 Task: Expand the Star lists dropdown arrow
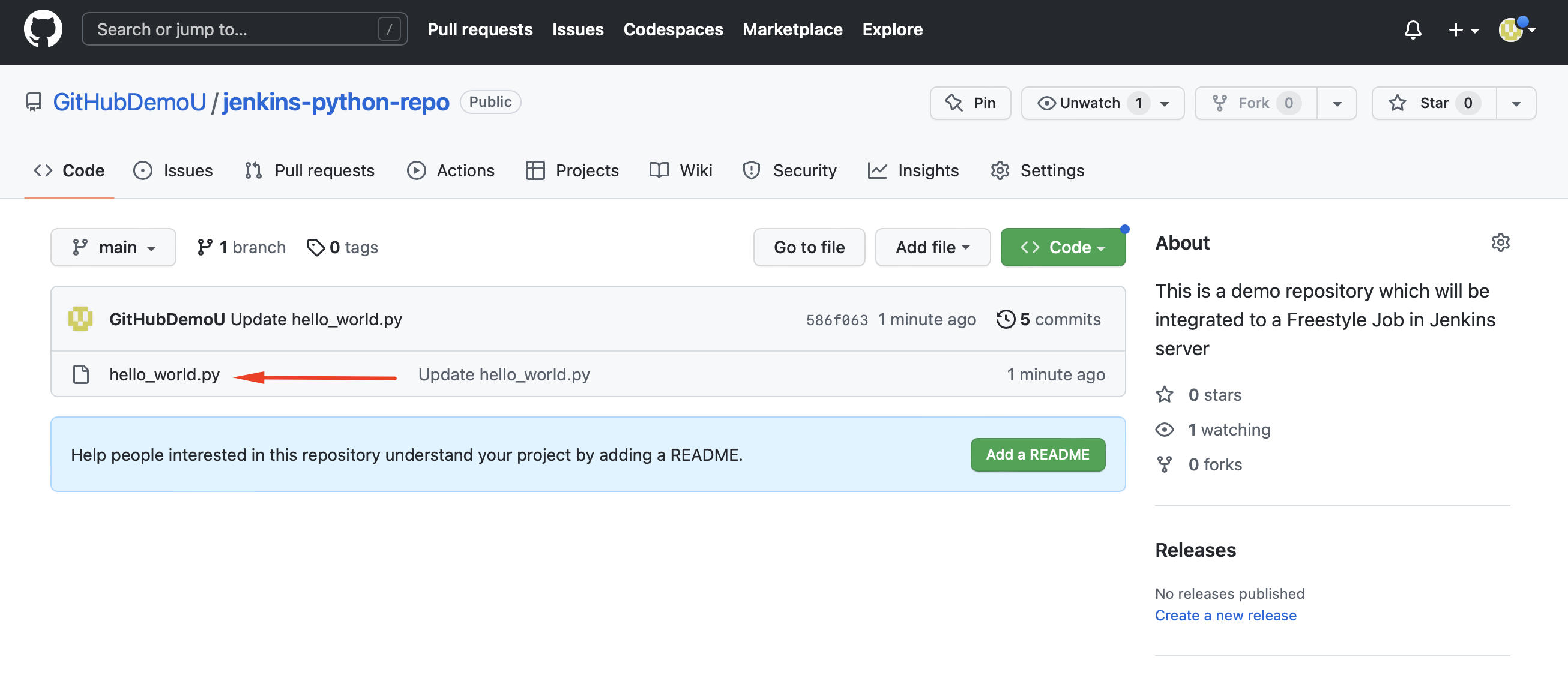[x=1516, y=103]
